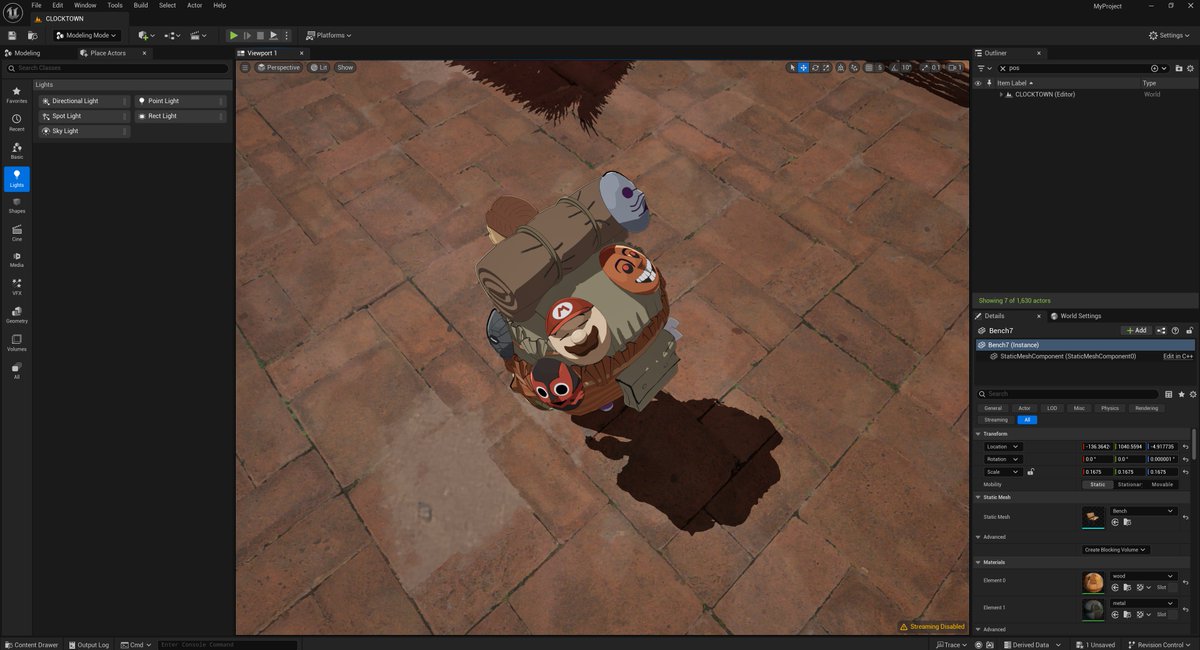The width and height of the screenshot is (1200, 650).
Task: Select the Basic actors category
Action: click(x=17, y=151)
